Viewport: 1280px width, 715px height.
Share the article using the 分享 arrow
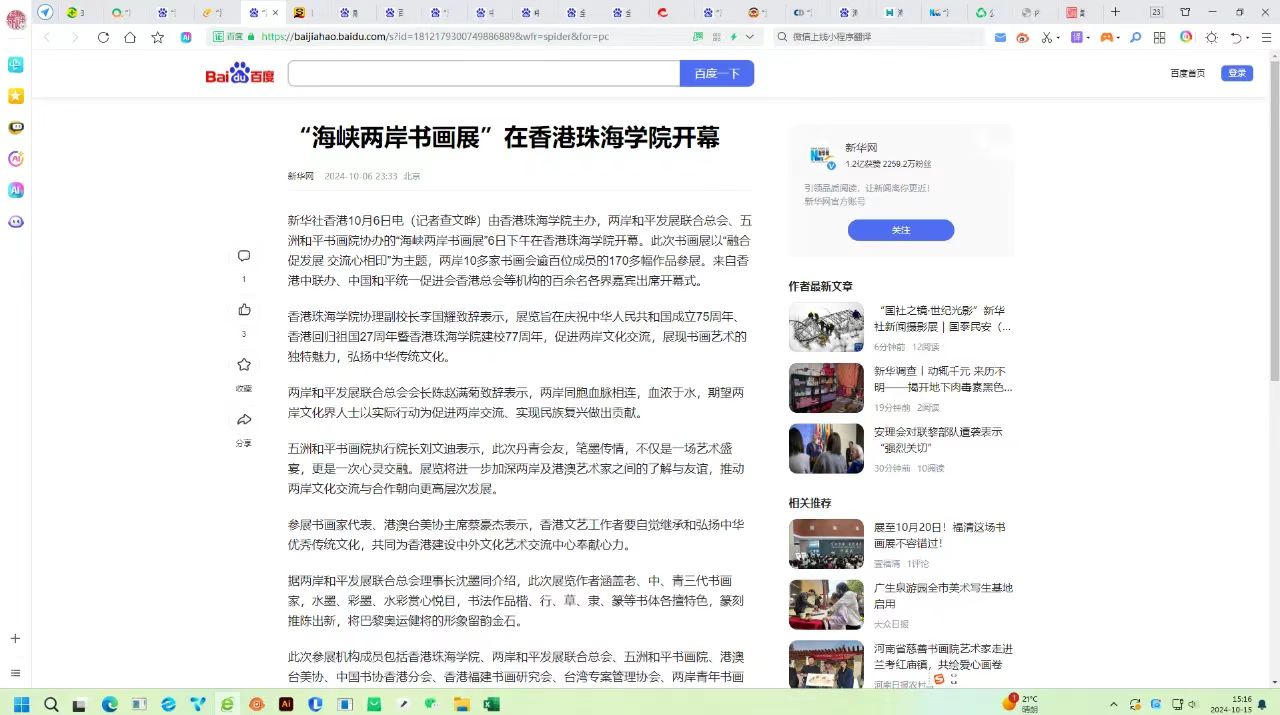pyautogui.click(x=244, y=420)
